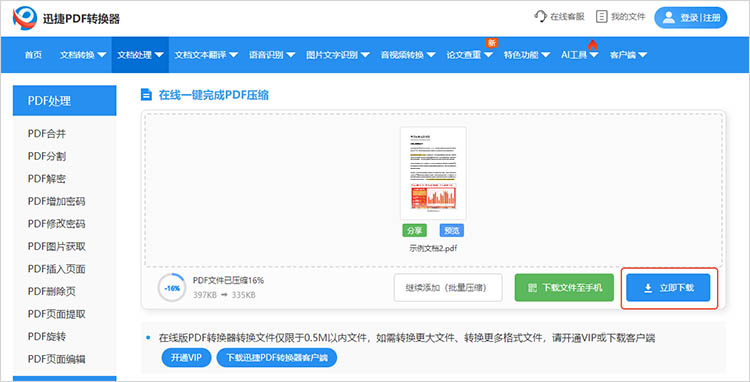The image size is (750, 382).
Task: Click 继续添加（批量压缩） button
Action: click(x=448, y=288)
